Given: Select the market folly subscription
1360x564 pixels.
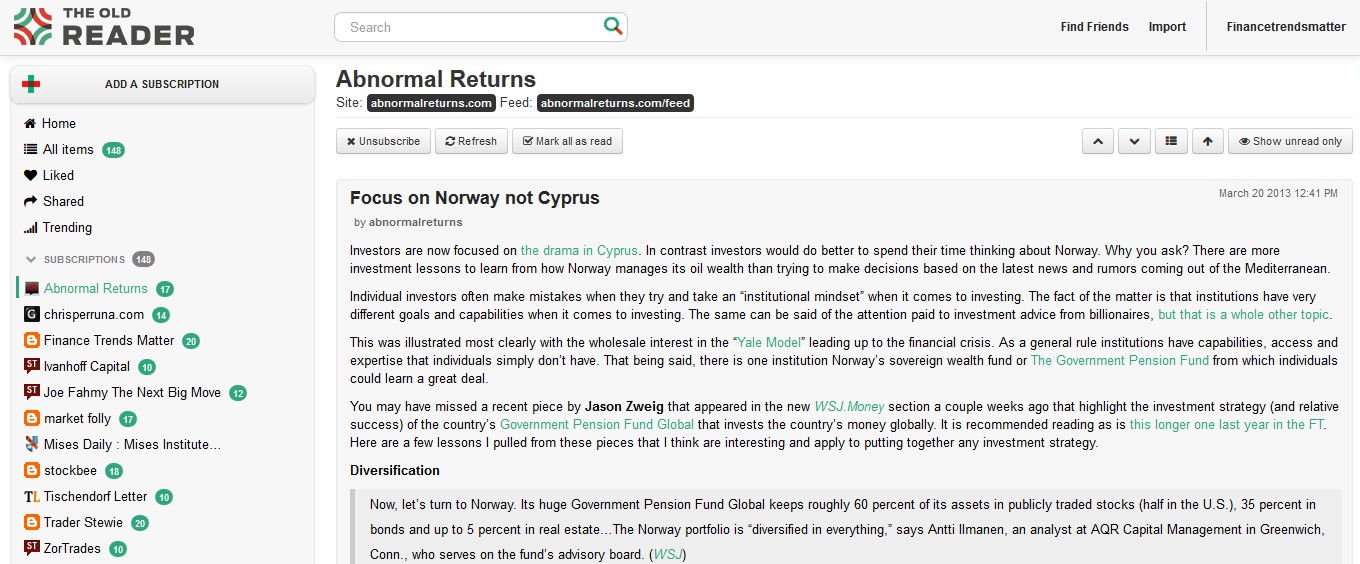Looking at the screenshot, I should tap(77, 418).
